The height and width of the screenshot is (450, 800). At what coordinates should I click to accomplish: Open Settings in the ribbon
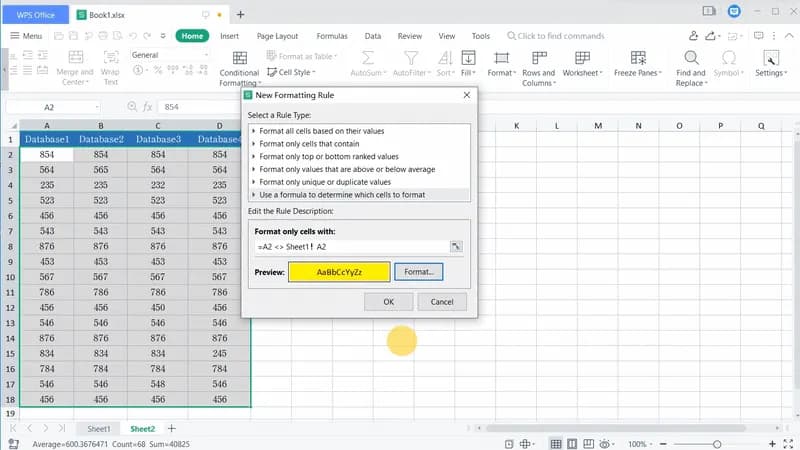click(771, 63)
